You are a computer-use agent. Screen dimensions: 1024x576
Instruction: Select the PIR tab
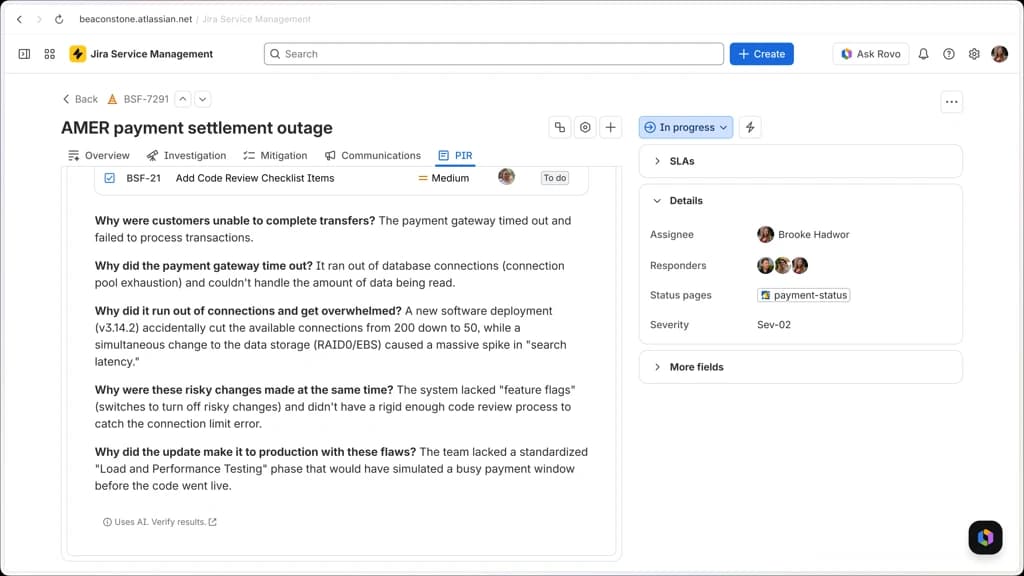coord(455,155)
